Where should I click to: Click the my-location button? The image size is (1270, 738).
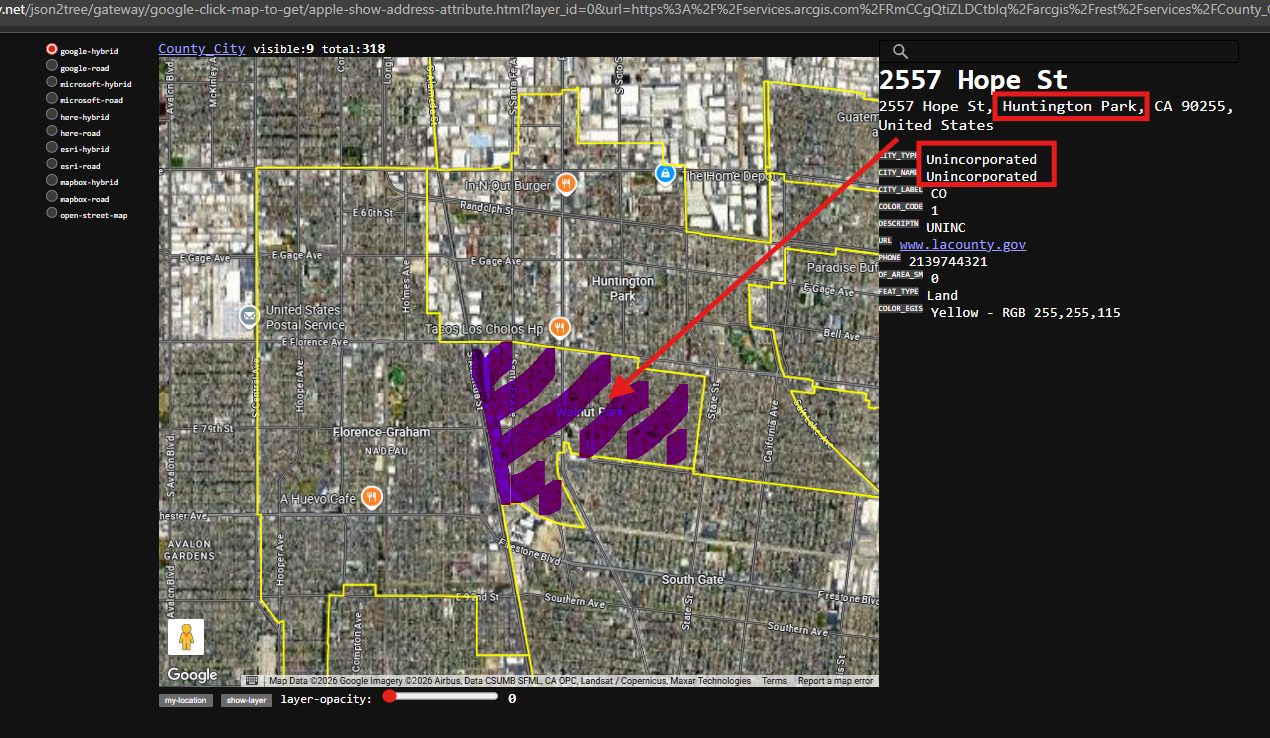pyautogui.click(x=185, y=700)
